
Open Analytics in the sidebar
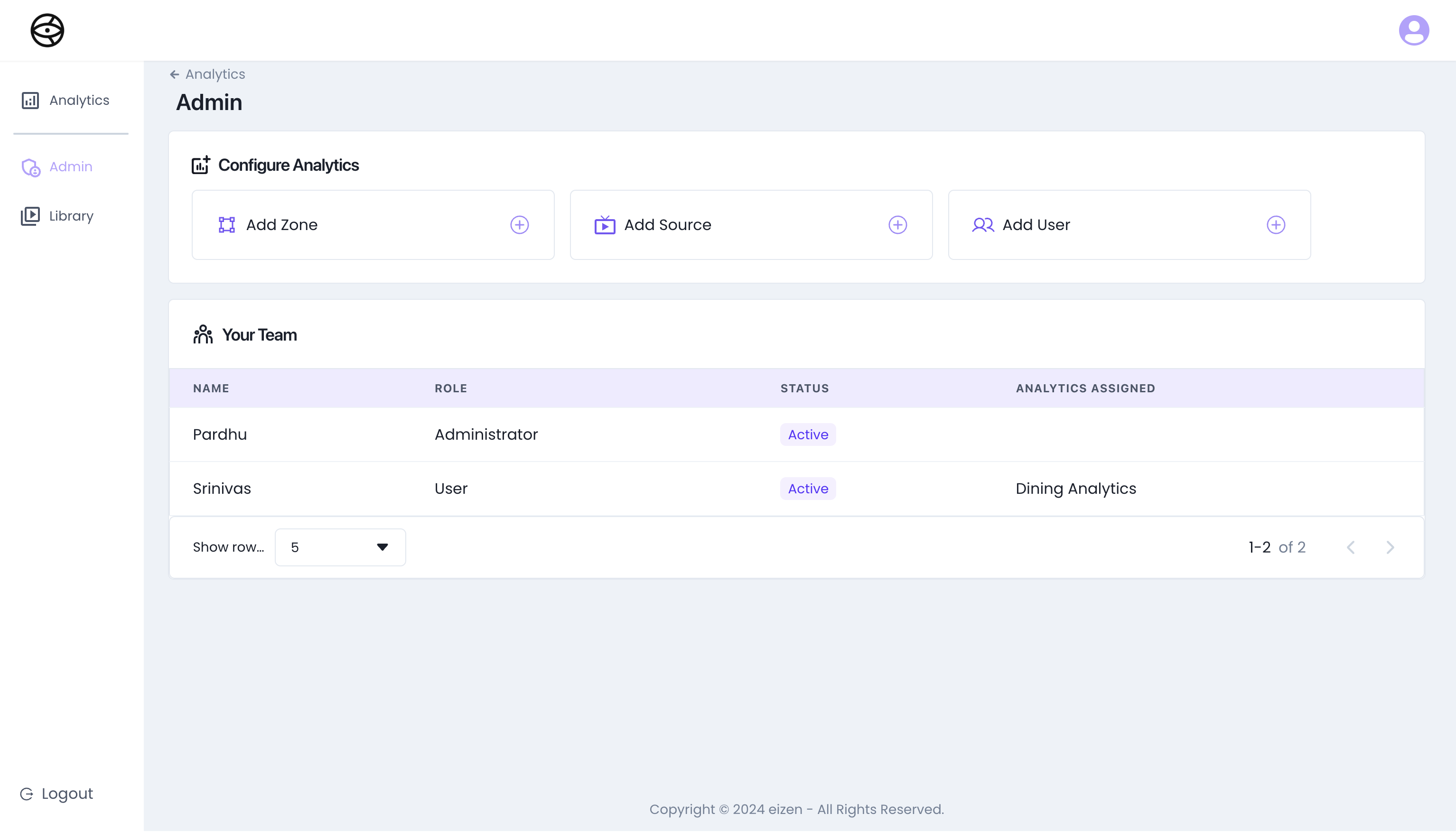79,101
